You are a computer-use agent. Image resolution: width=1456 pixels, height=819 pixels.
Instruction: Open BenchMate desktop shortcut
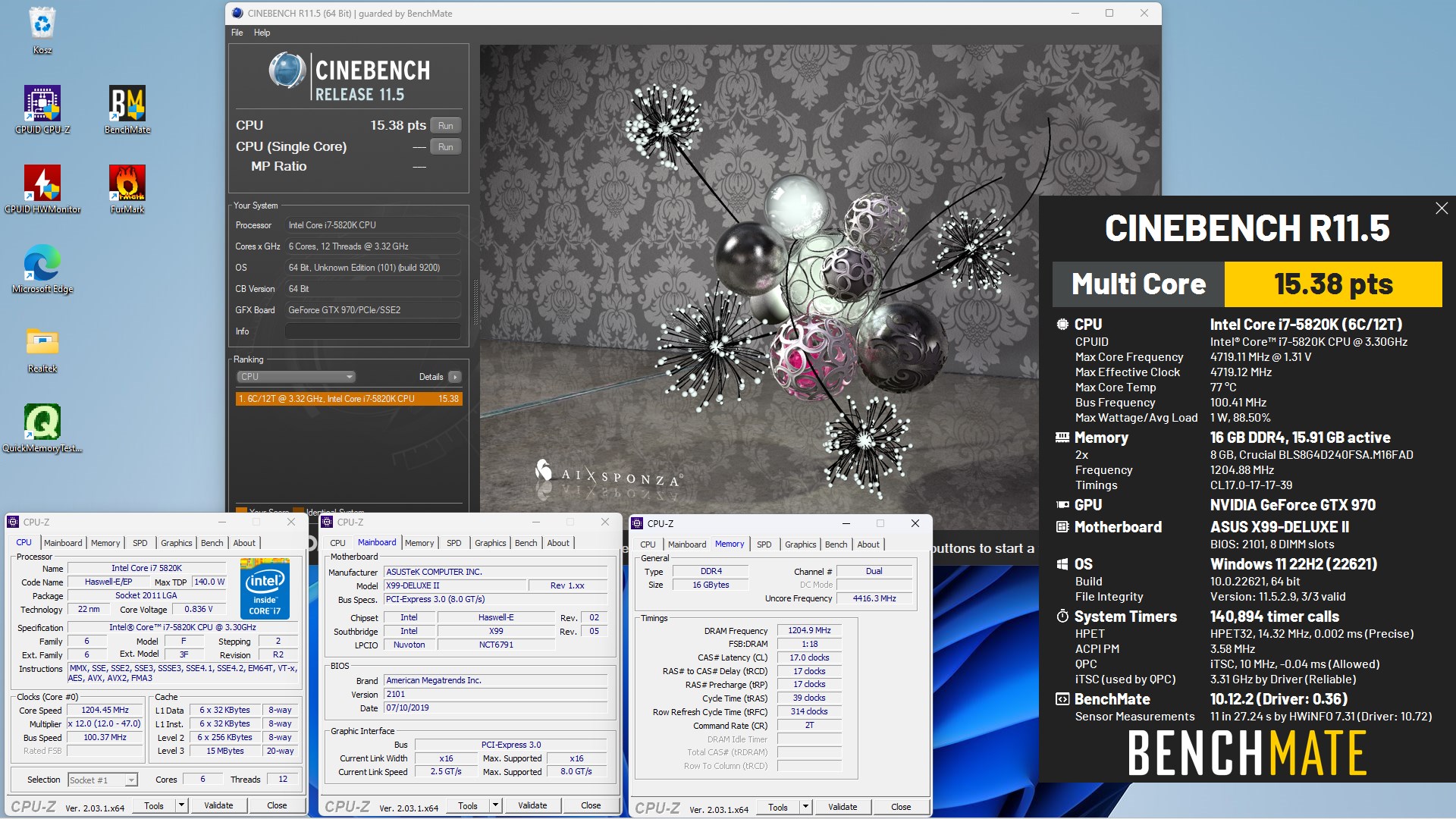pyautogui.click(x=127, y=110)
